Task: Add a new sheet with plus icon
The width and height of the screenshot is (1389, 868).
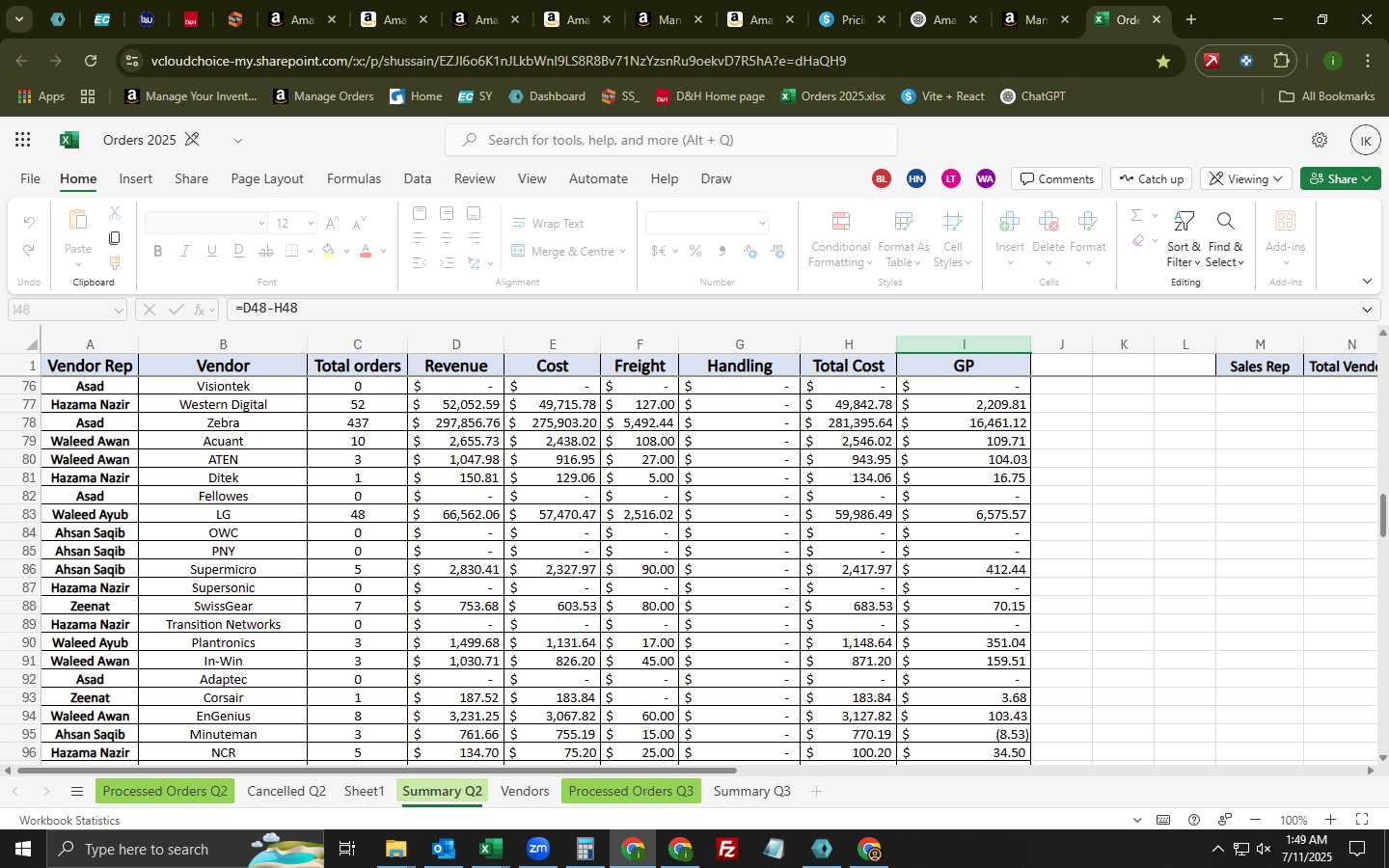Action: click(816, 792)
